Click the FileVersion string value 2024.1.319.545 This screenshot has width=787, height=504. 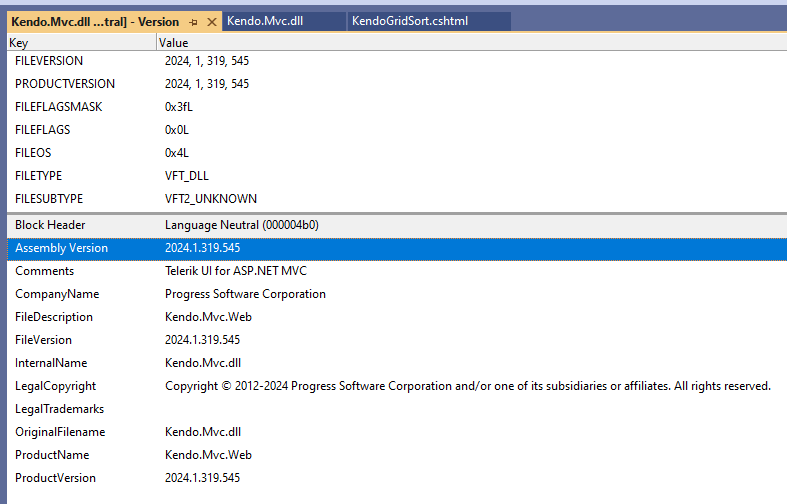[x=203, y=340]
